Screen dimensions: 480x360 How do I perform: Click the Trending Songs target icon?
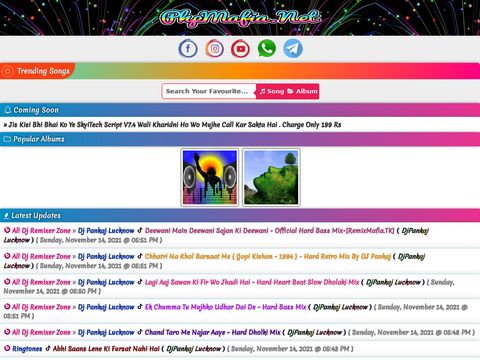pyautogui.click(x=7, y=71)
